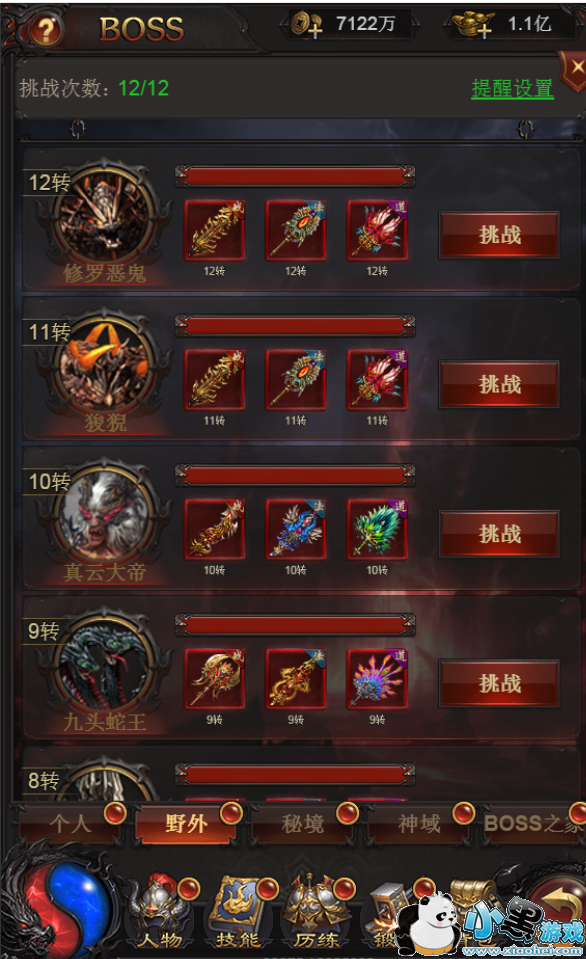Image resolution: width=586 pixels, height=959 pixels.
Task: View the 12转 warrior sword reward icon
Action: (215, 231)
